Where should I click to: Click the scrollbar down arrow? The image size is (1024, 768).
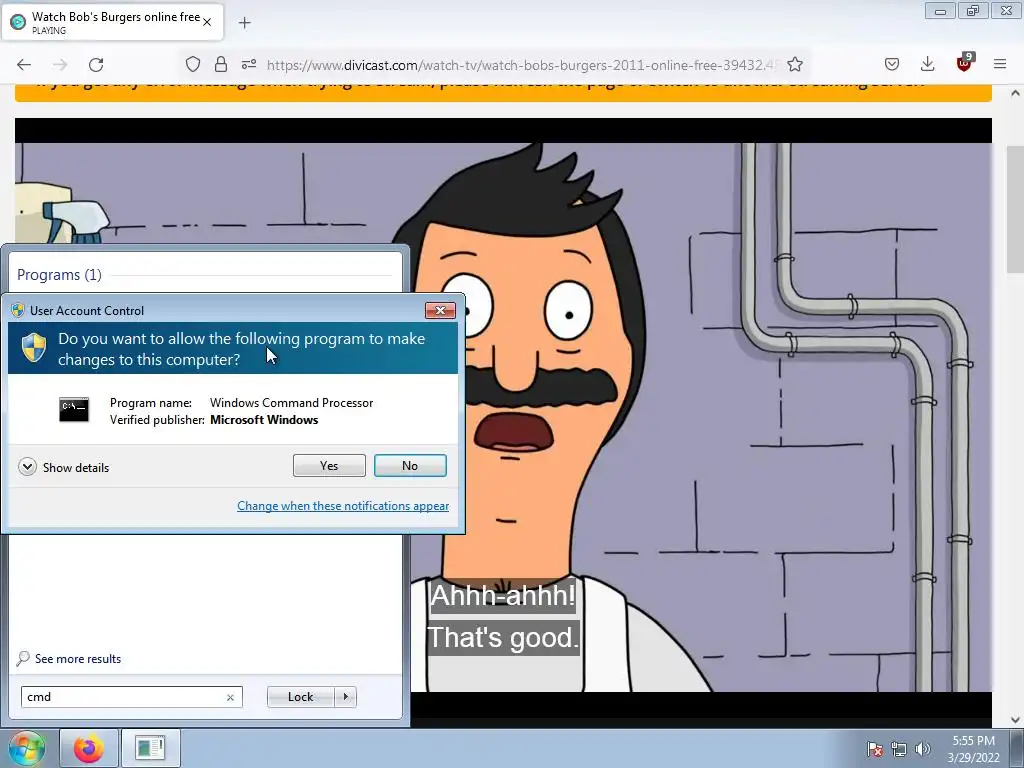click(x=1015, y=720)
